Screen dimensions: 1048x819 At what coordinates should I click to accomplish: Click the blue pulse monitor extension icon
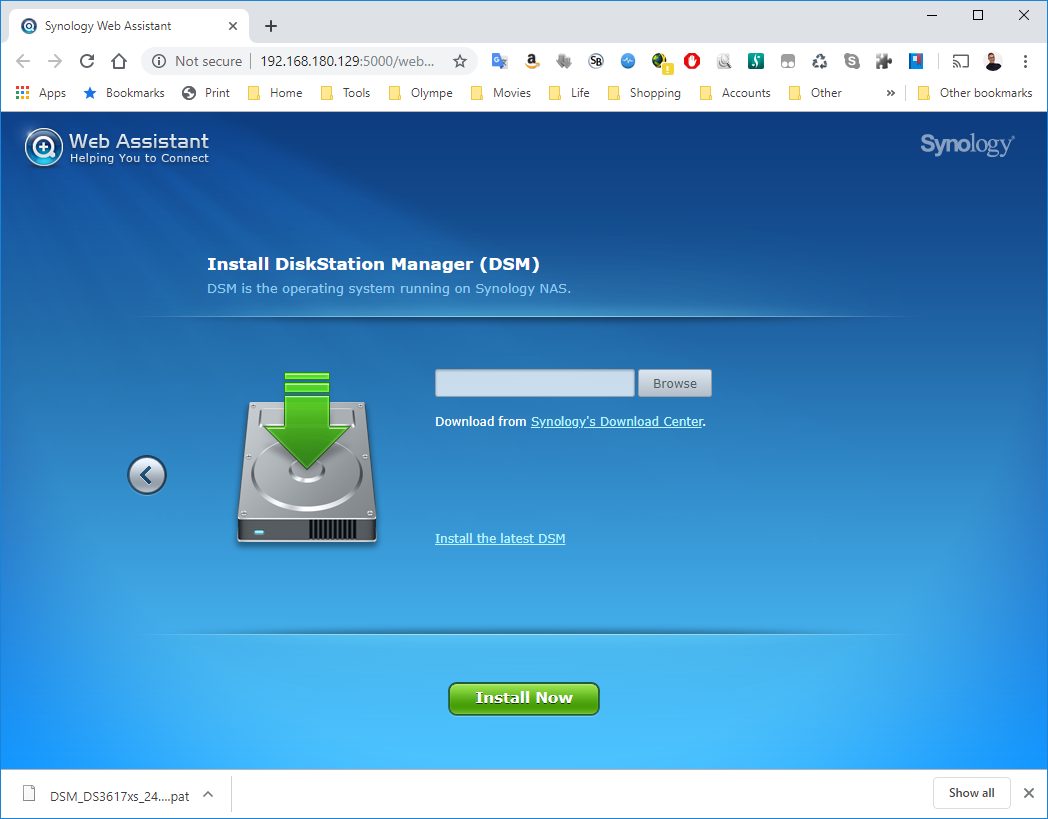628,62
